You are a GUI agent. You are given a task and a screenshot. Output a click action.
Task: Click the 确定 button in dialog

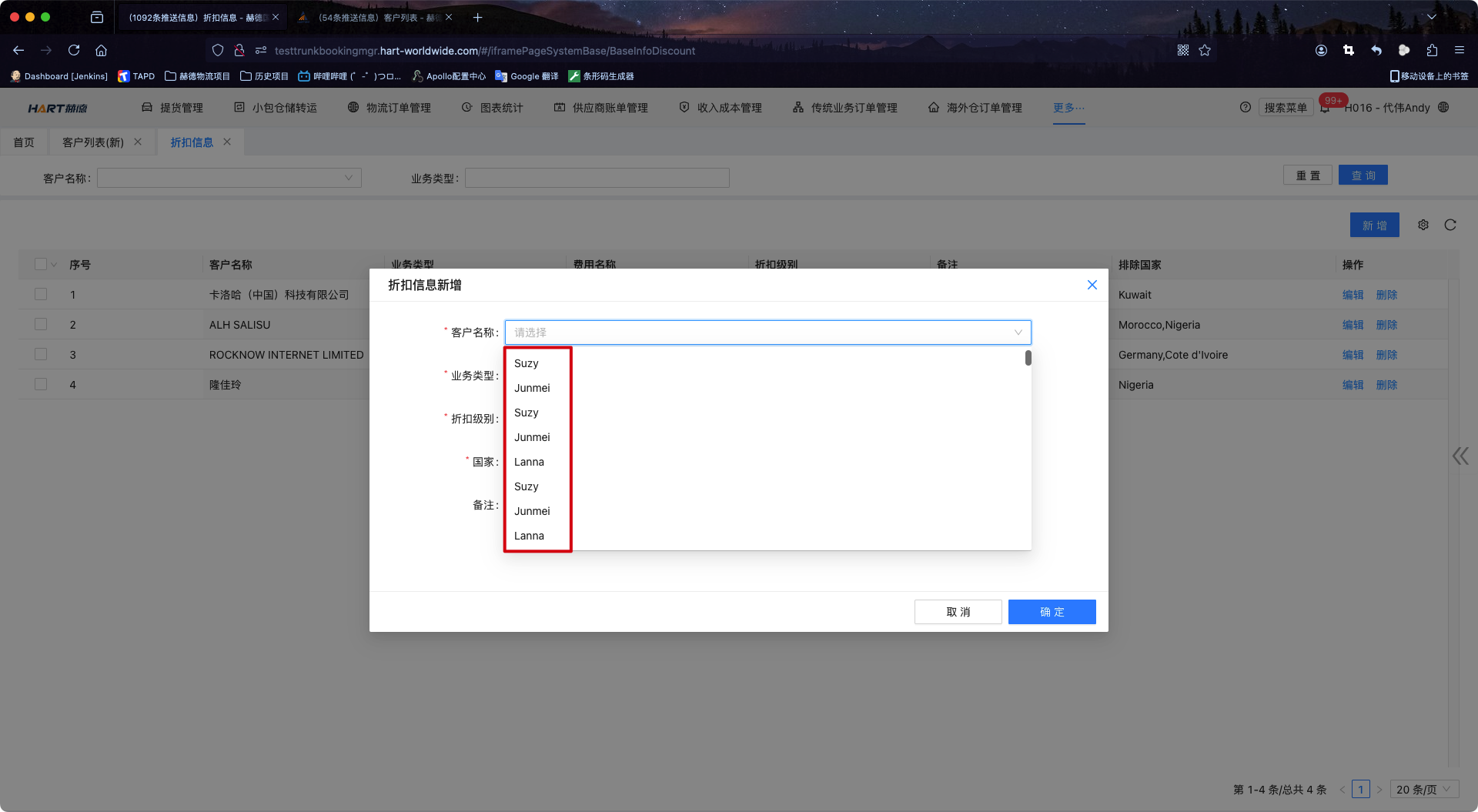click(1052, 612)
